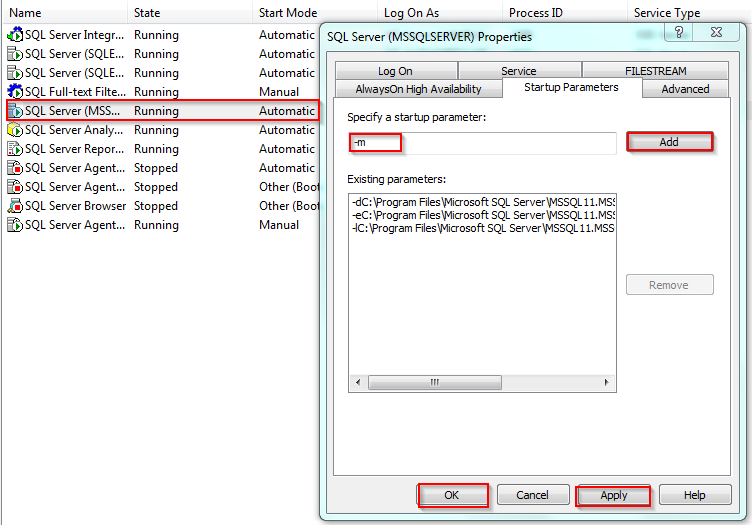The image size is (752, 525).
Task: Click the Help button
Action: click(x=695, y=495)
